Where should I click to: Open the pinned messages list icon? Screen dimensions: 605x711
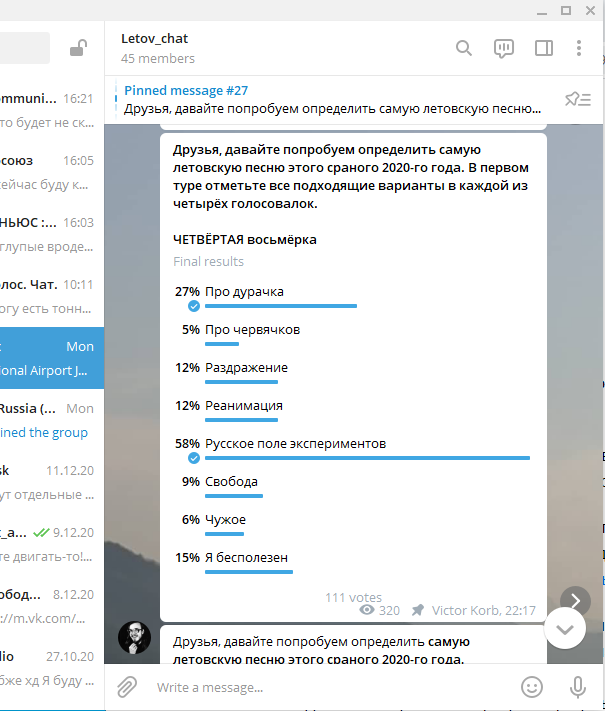tap(578, 99)
